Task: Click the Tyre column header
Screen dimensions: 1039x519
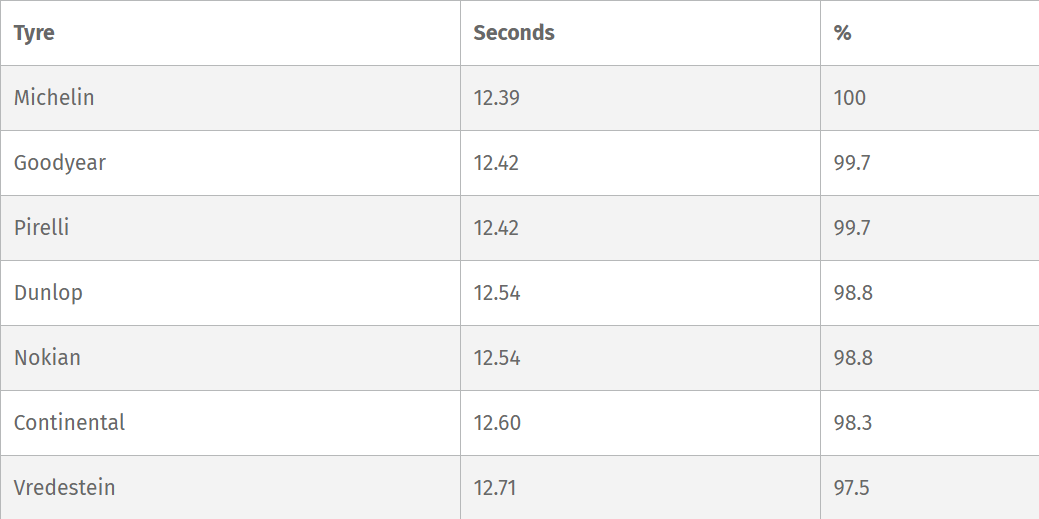Action: pyautogui.click(x=34, y=33)
